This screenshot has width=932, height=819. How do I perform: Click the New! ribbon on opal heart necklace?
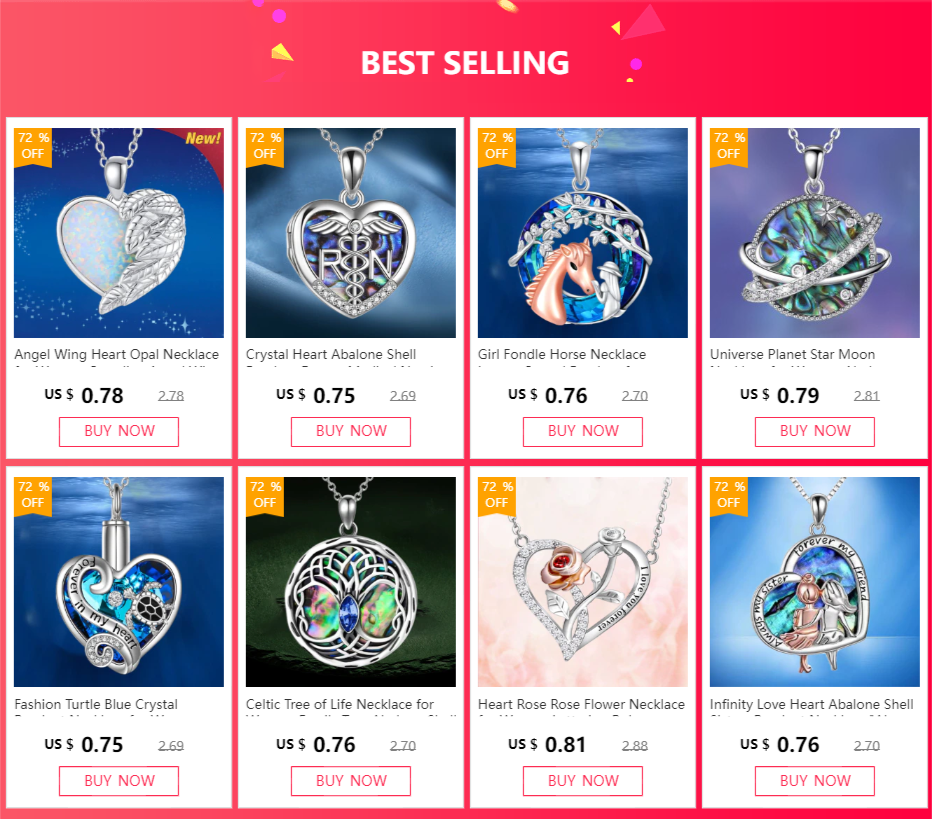pos(203,139)
